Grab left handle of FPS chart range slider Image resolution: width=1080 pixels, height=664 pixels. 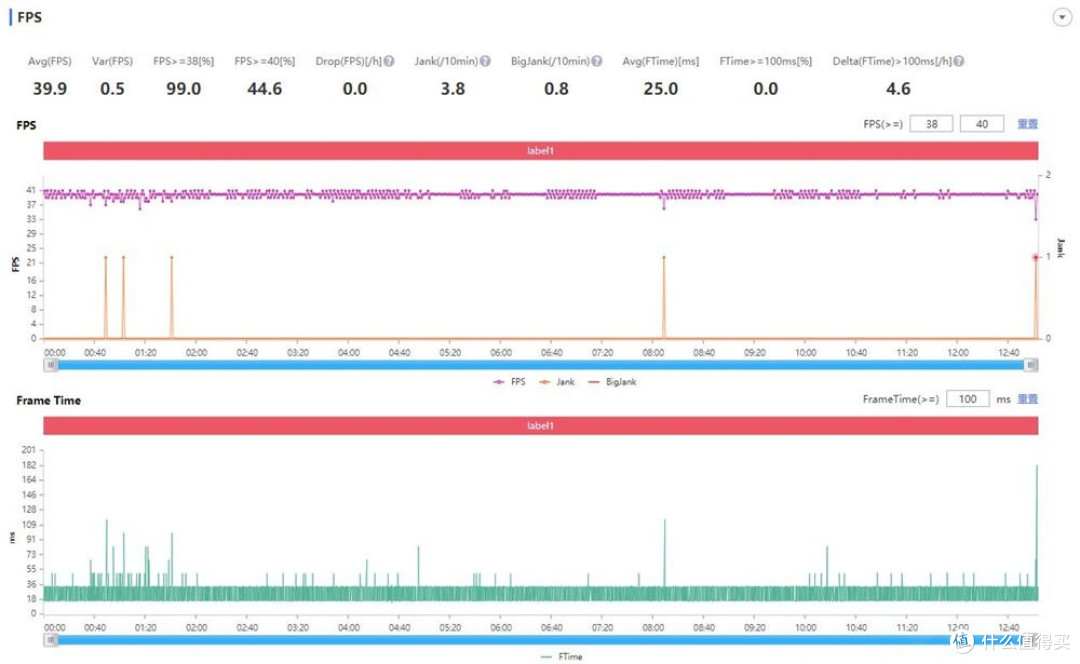[x=51, y=365]
